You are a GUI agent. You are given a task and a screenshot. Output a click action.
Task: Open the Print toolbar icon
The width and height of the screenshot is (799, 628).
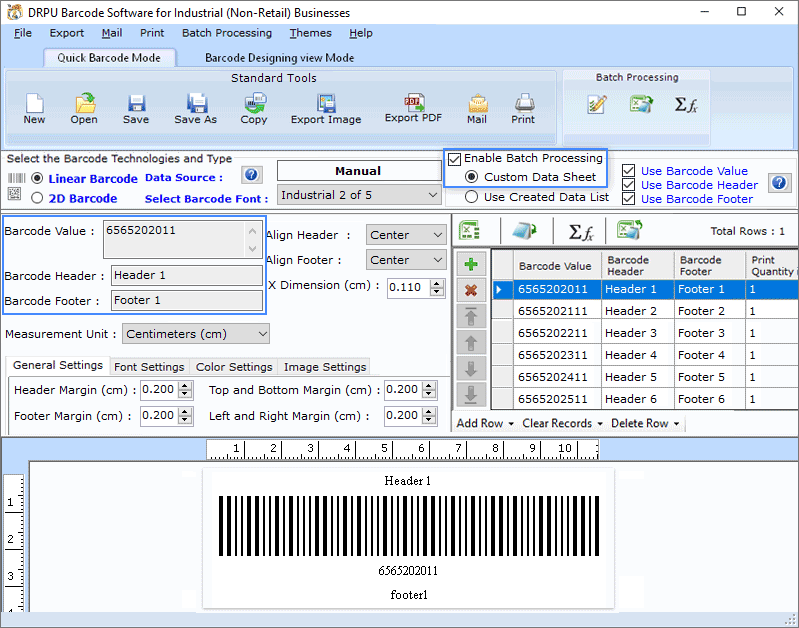click(524, 103)
